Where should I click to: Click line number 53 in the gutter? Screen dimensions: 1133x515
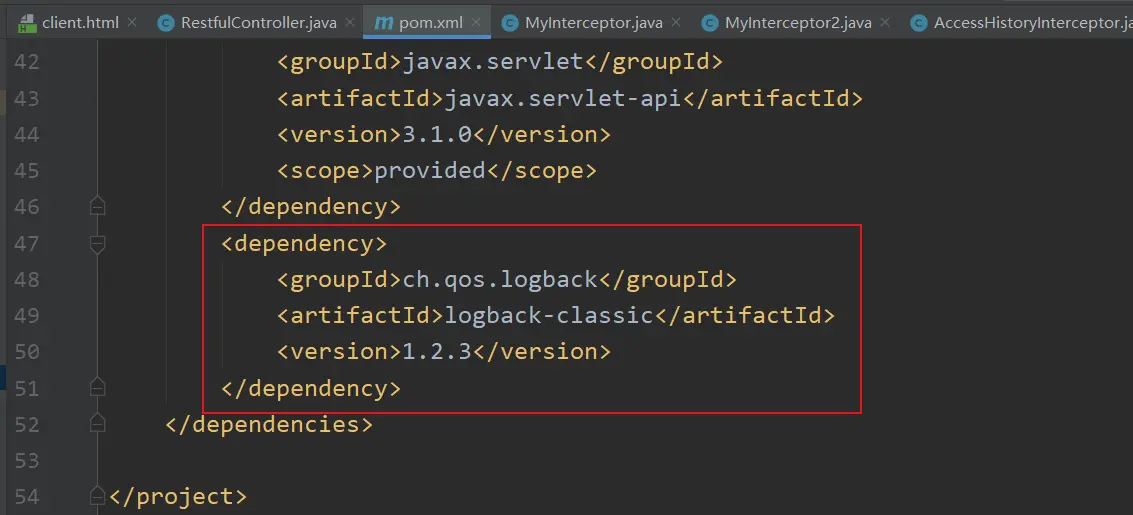click(x=26, y=460)
